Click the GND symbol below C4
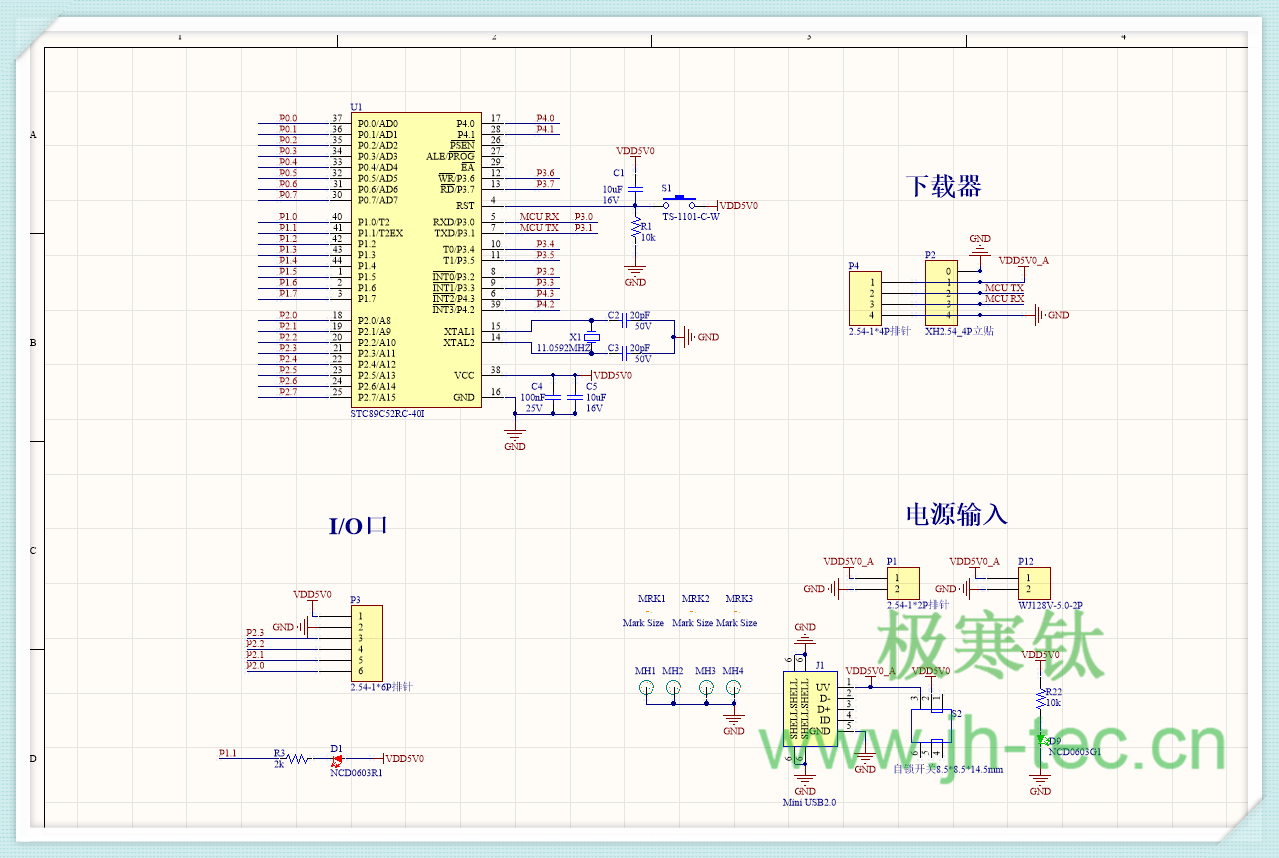This screenshot has height=858, width=1279. point(515,437)
